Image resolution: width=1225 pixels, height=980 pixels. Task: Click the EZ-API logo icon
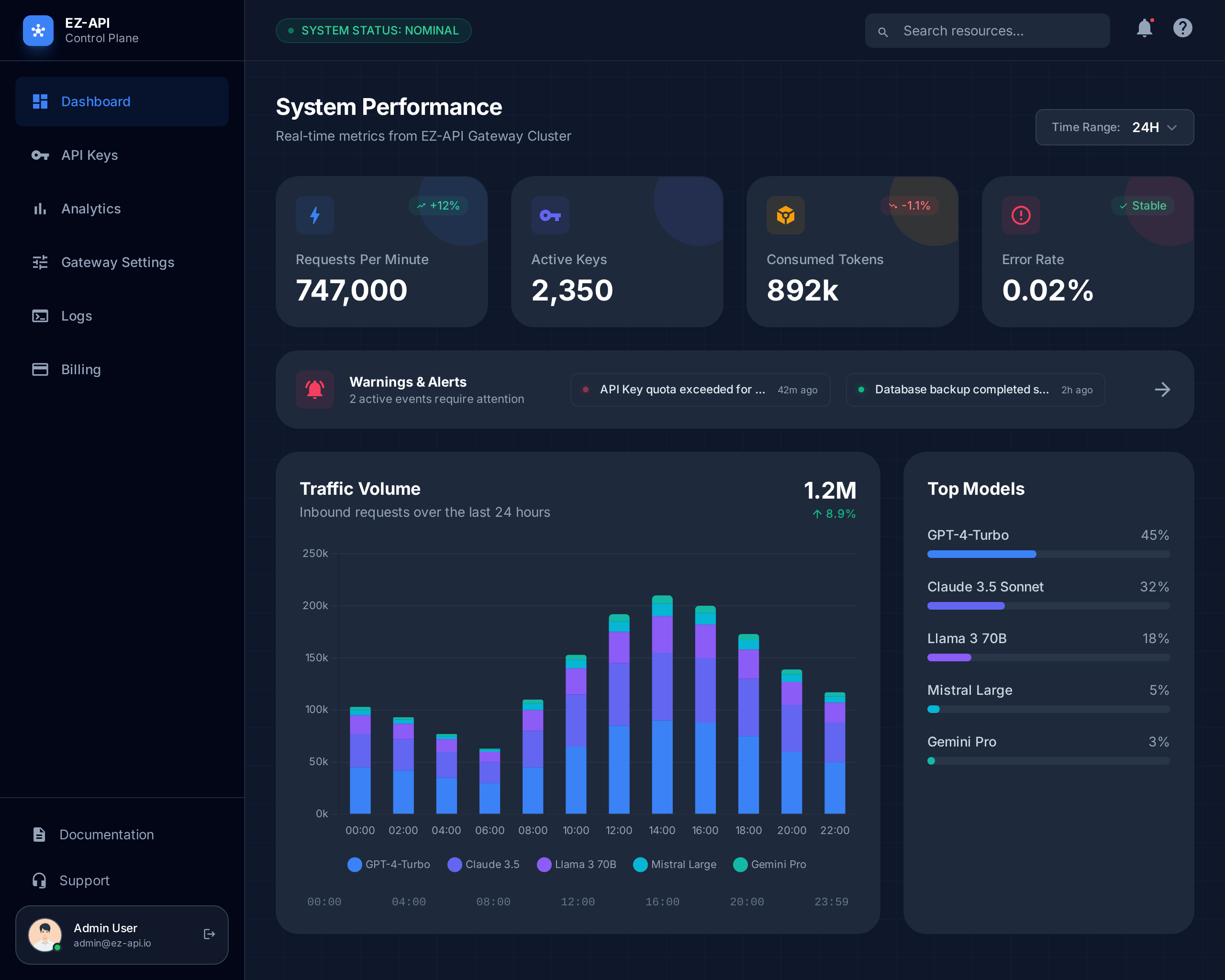point(38,31)
